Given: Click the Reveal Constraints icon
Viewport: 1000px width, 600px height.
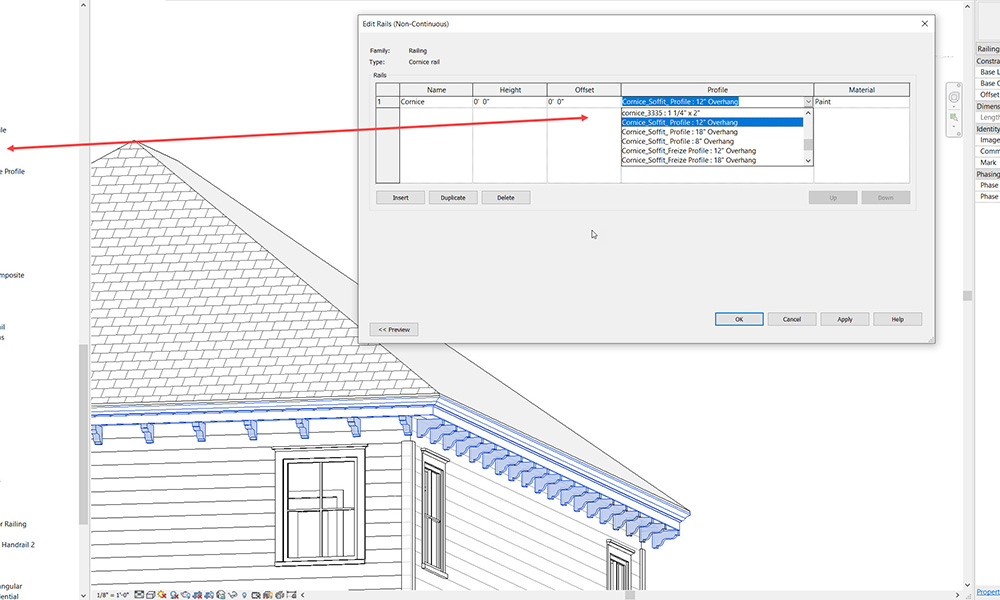Looking at the screenshot, I should click(291, 595).
